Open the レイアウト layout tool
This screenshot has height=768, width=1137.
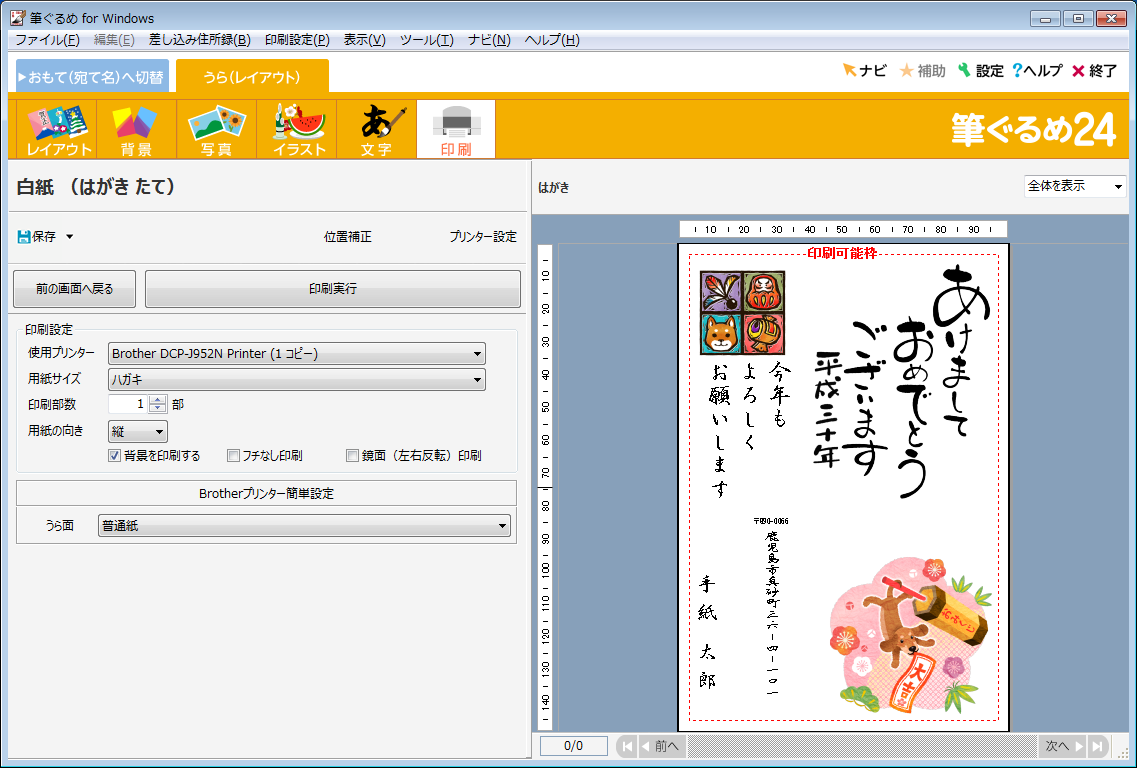pyautogui.click(x=57, y=130)
